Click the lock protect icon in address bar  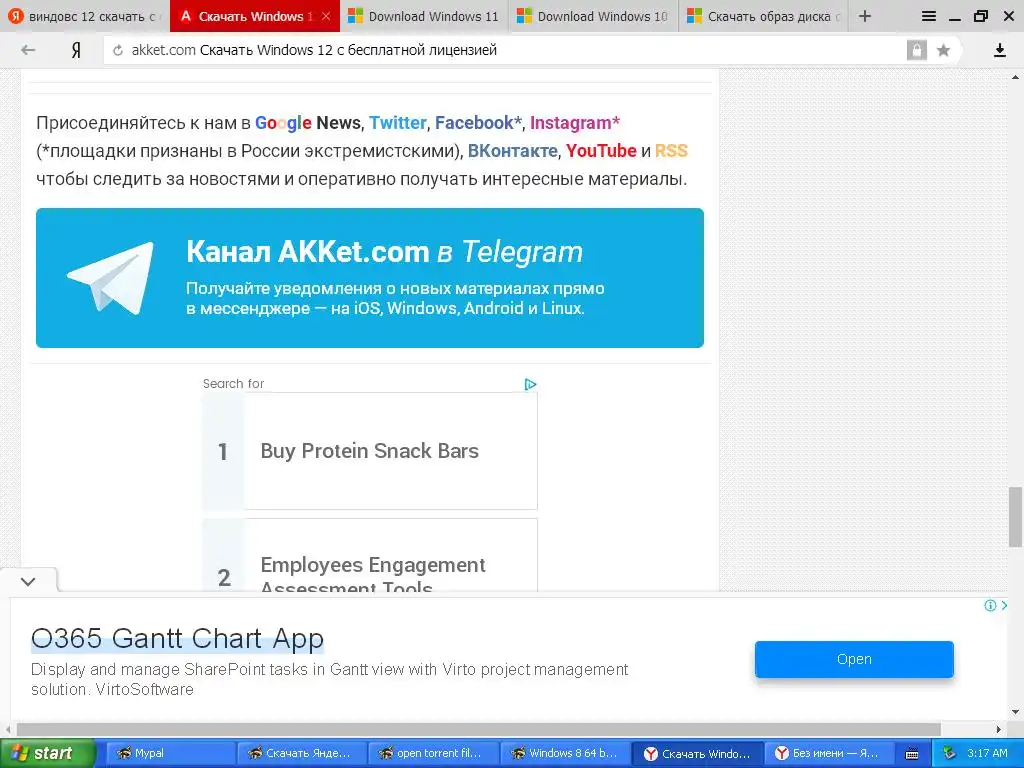(916, 50)
